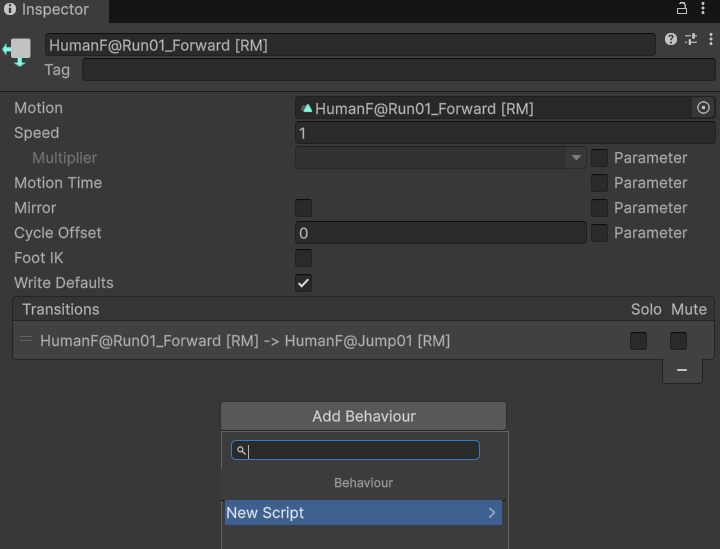
Task: Enable the Foot IK checkbox
Action: point(303,258)
